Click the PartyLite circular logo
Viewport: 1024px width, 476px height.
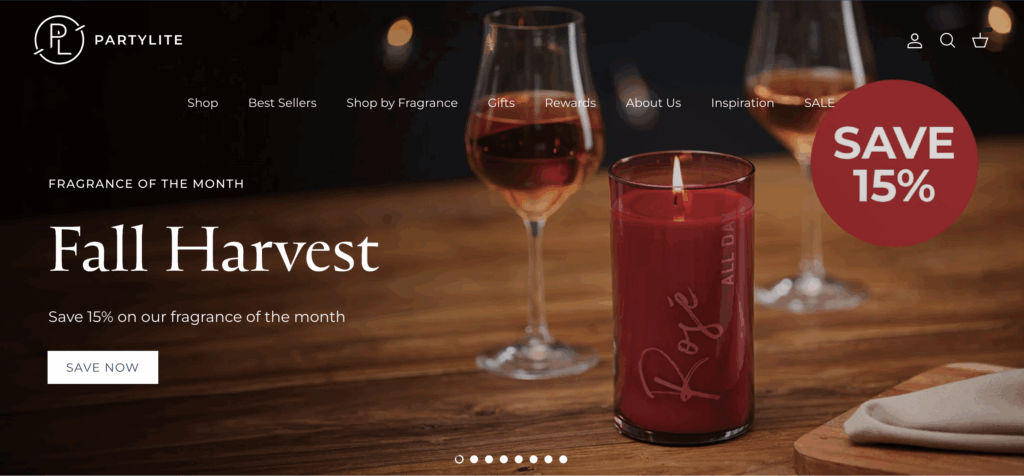59,40
